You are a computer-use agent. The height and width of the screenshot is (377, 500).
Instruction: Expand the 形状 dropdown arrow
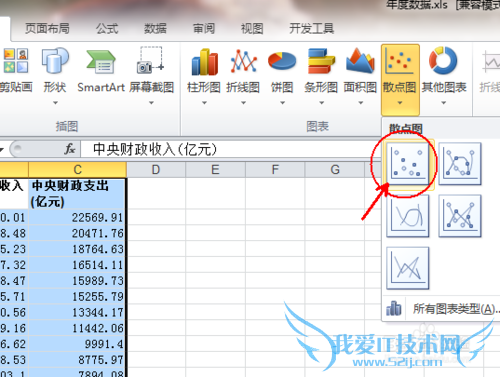coord(55,103)
